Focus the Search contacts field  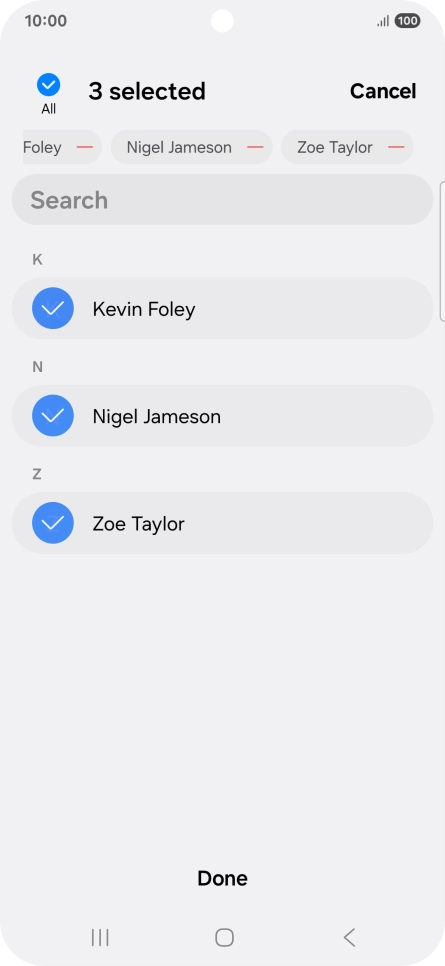(222, 200)
